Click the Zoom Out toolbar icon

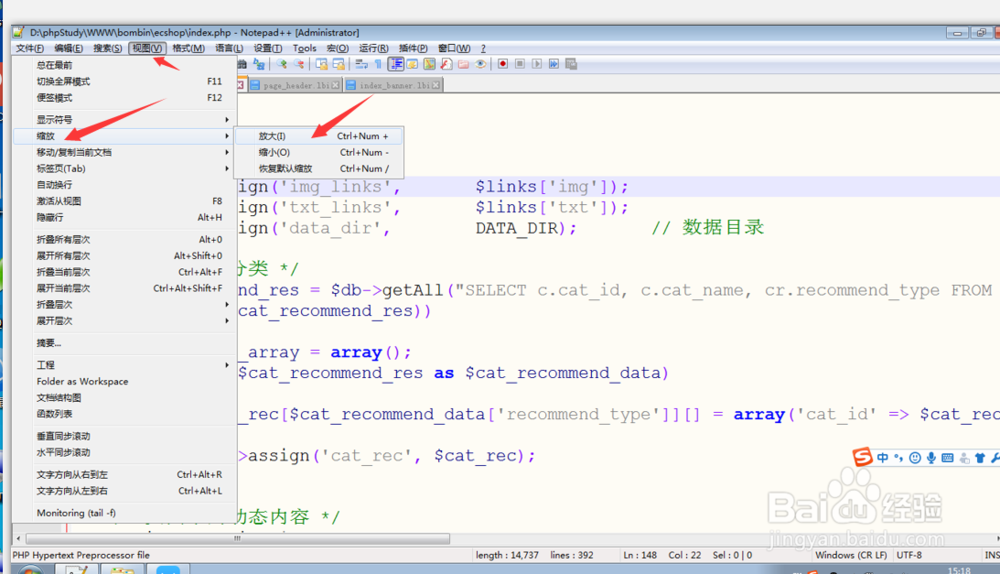coord(298,64)
